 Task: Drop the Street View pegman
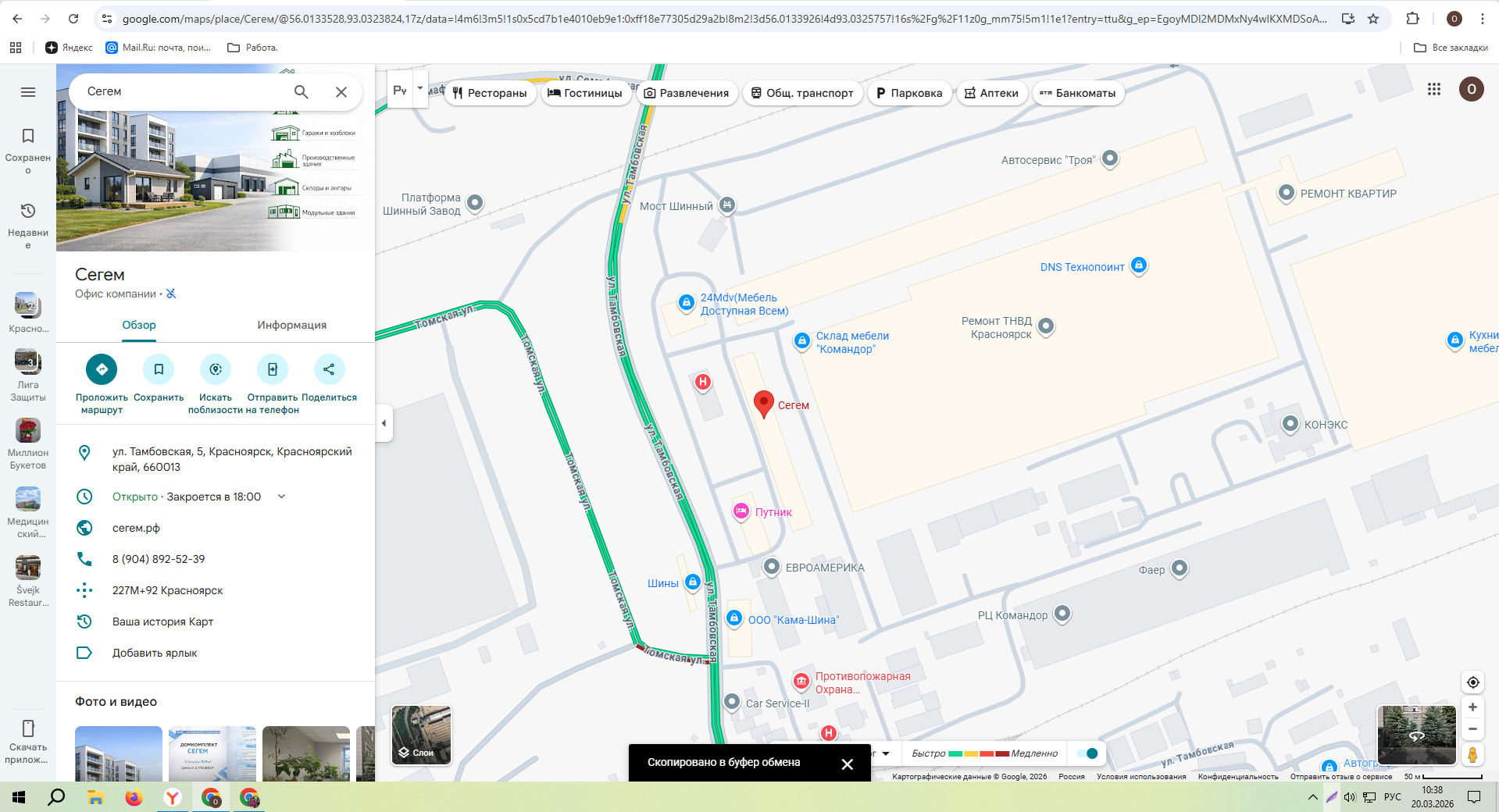point(1472,754)
